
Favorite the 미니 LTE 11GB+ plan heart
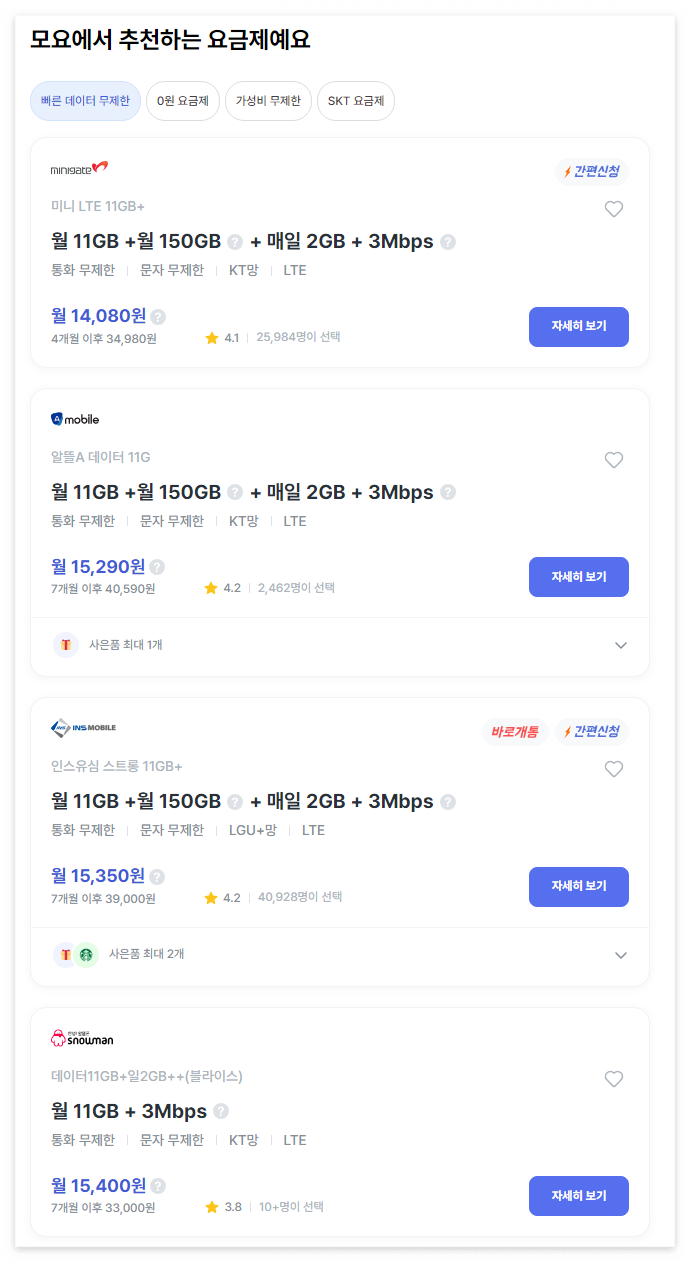pos(614,209)
